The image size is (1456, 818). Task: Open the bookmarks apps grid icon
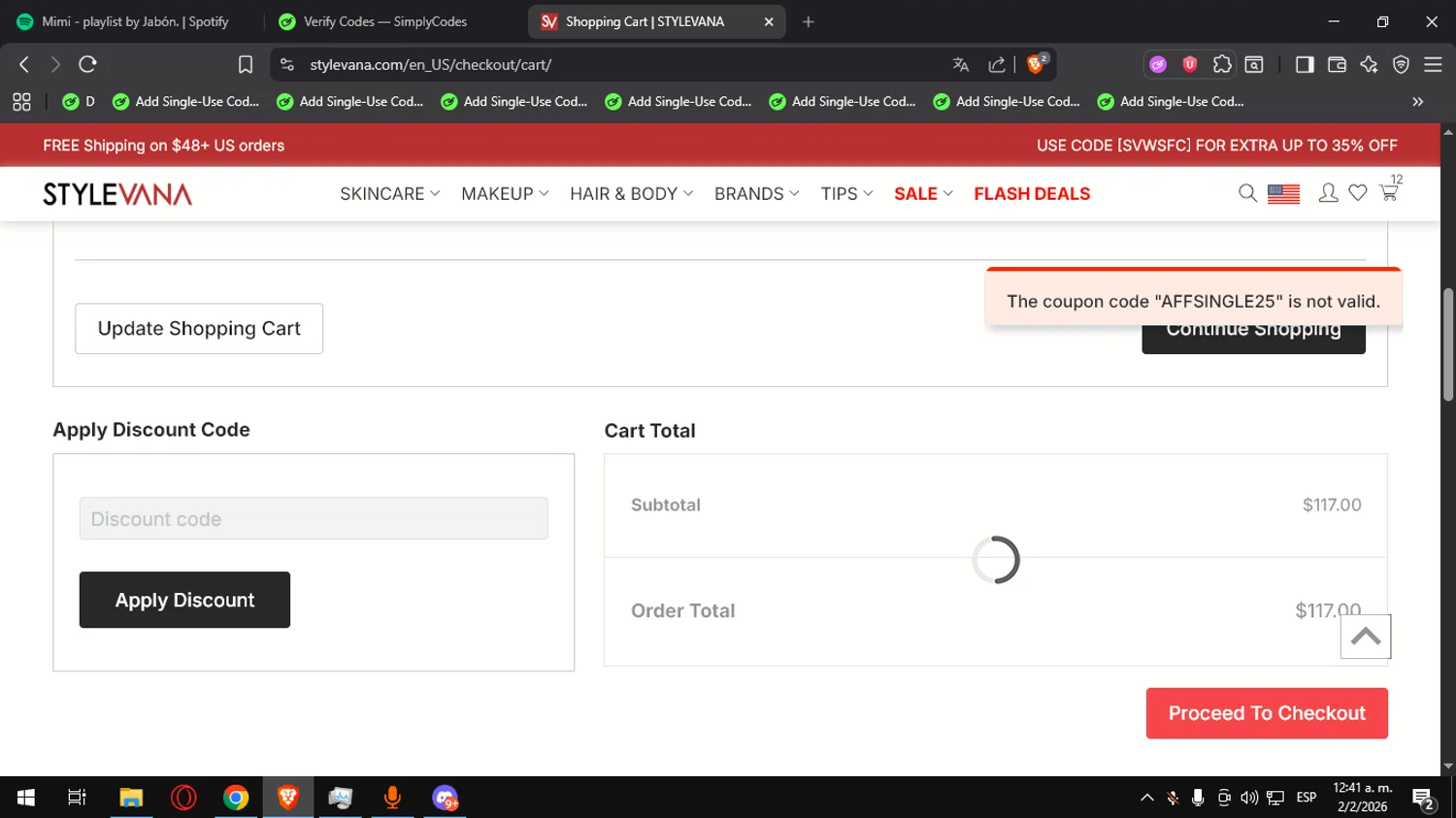click(x=21, y=101)
